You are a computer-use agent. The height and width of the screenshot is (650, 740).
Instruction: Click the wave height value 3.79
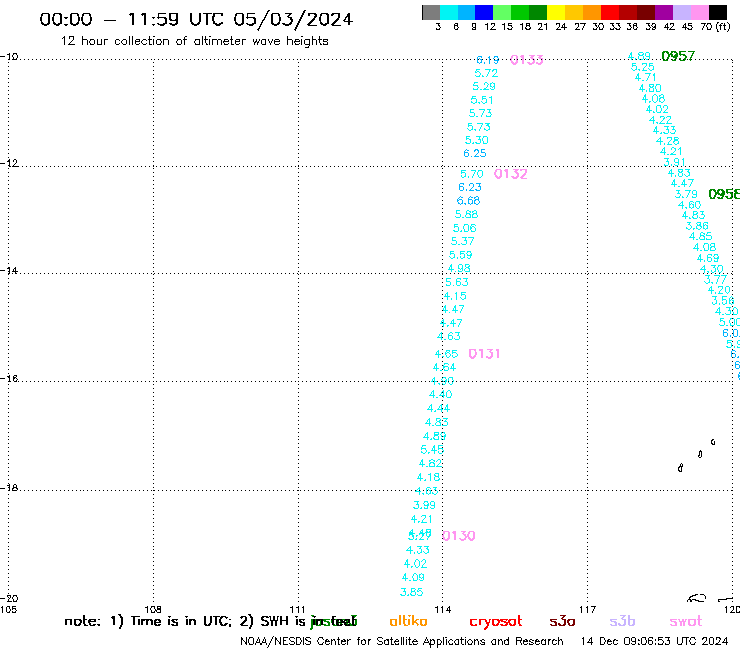686,194
